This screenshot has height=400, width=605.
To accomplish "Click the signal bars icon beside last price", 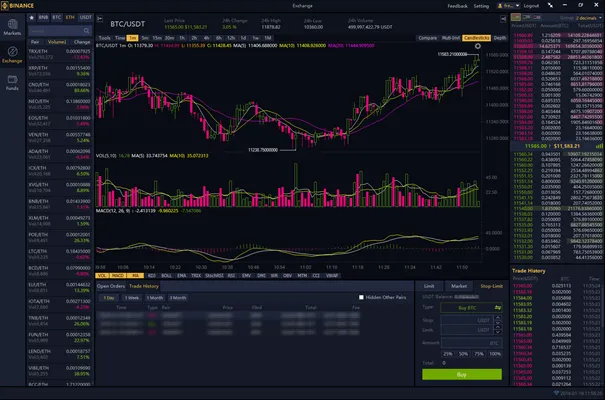I will [x=599, y=146].
